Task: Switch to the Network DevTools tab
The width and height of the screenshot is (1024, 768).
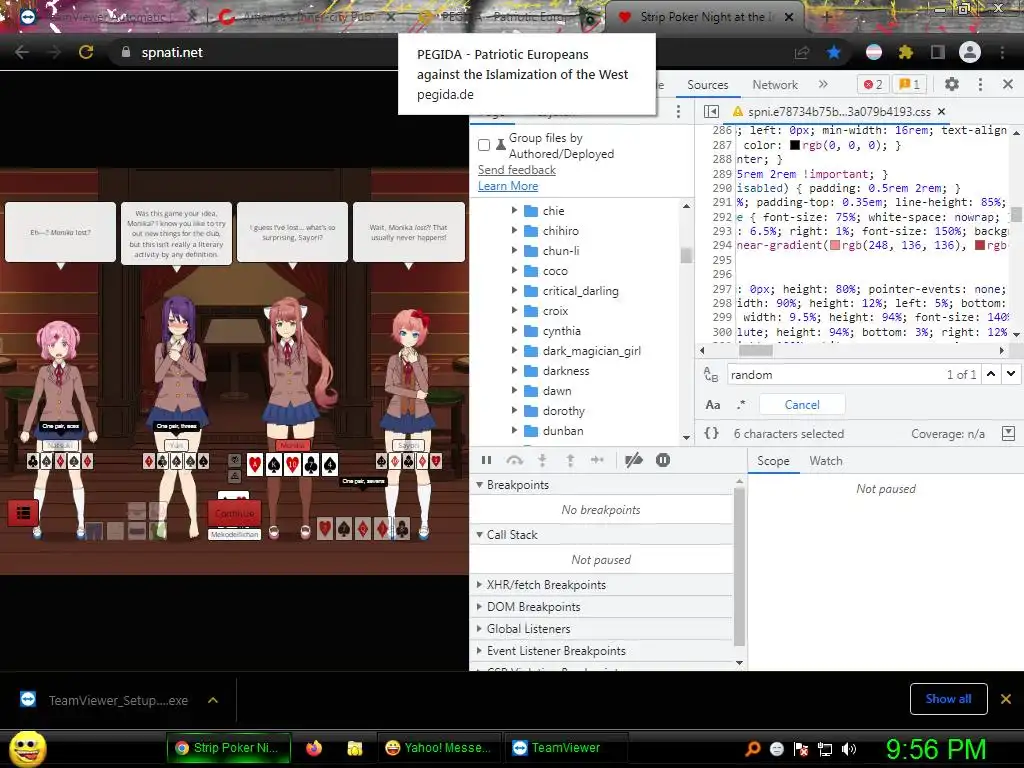Action: pos(775,85)
